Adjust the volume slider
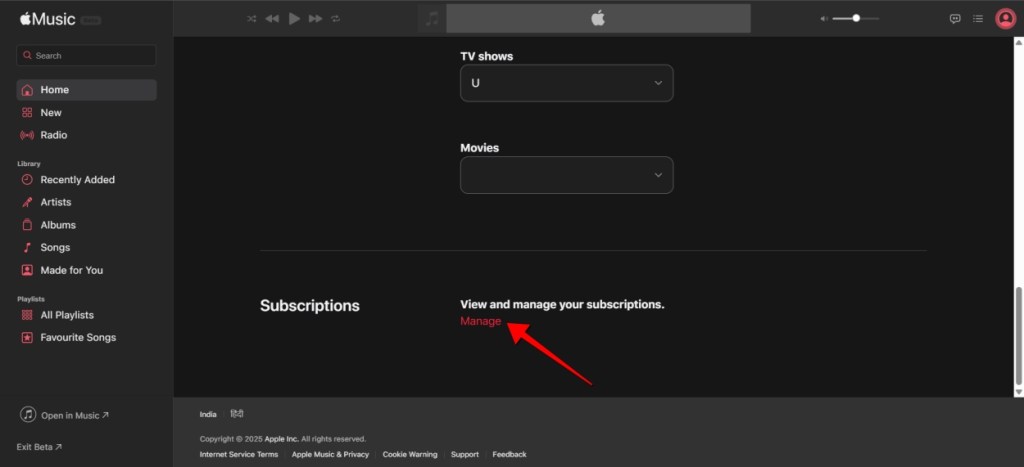Screen dimensions: 1024x467 (x=856, y=18)
